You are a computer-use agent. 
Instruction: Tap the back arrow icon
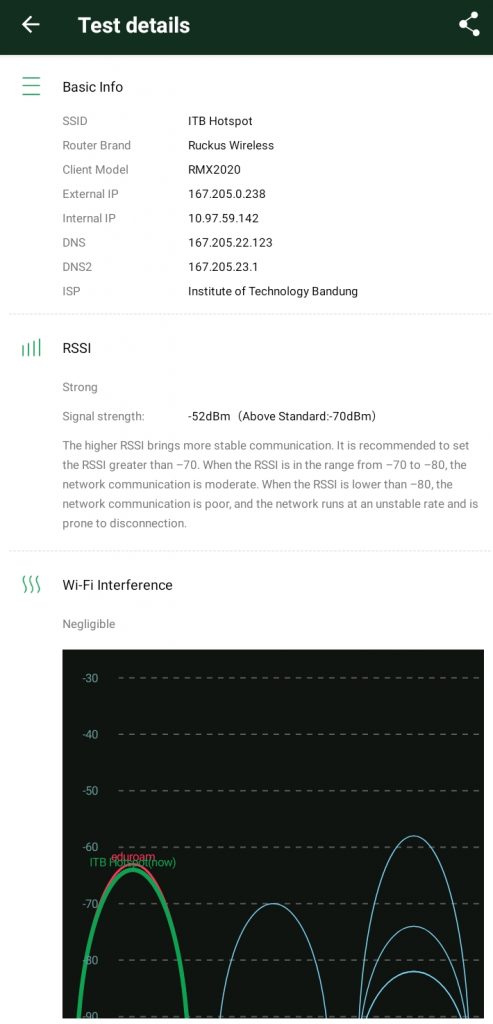click(31, 25)
